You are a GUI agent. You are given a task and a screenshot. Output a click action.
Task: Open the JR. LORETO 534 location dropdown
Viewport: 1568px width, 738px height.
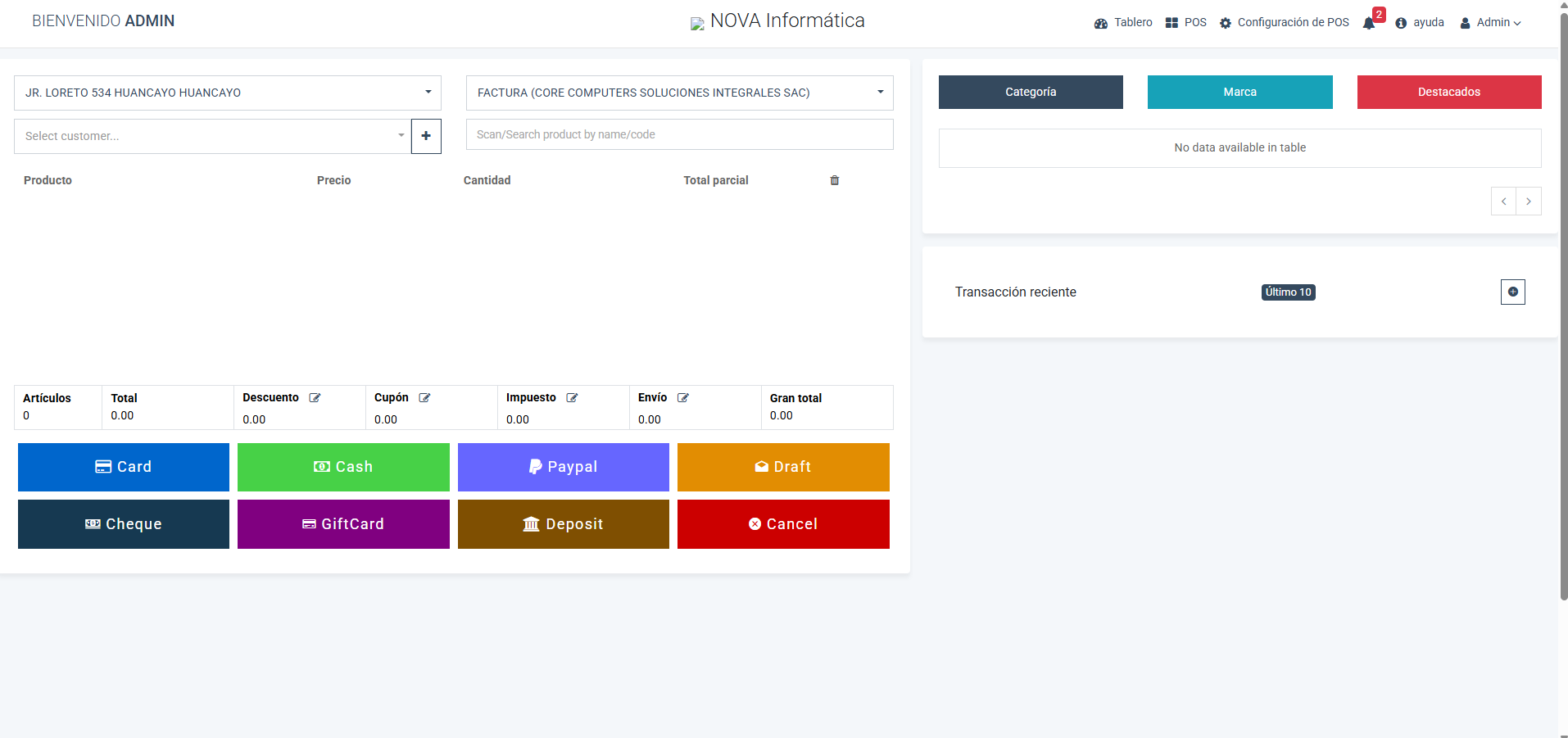tap(227, 93)
